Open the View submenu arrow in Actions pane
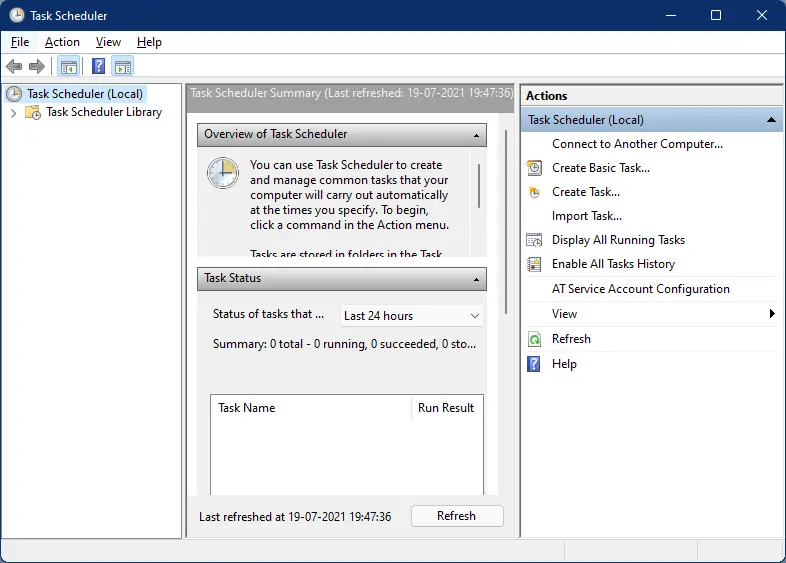This screenshot has height=563, width=786. [x=772, y=314]
